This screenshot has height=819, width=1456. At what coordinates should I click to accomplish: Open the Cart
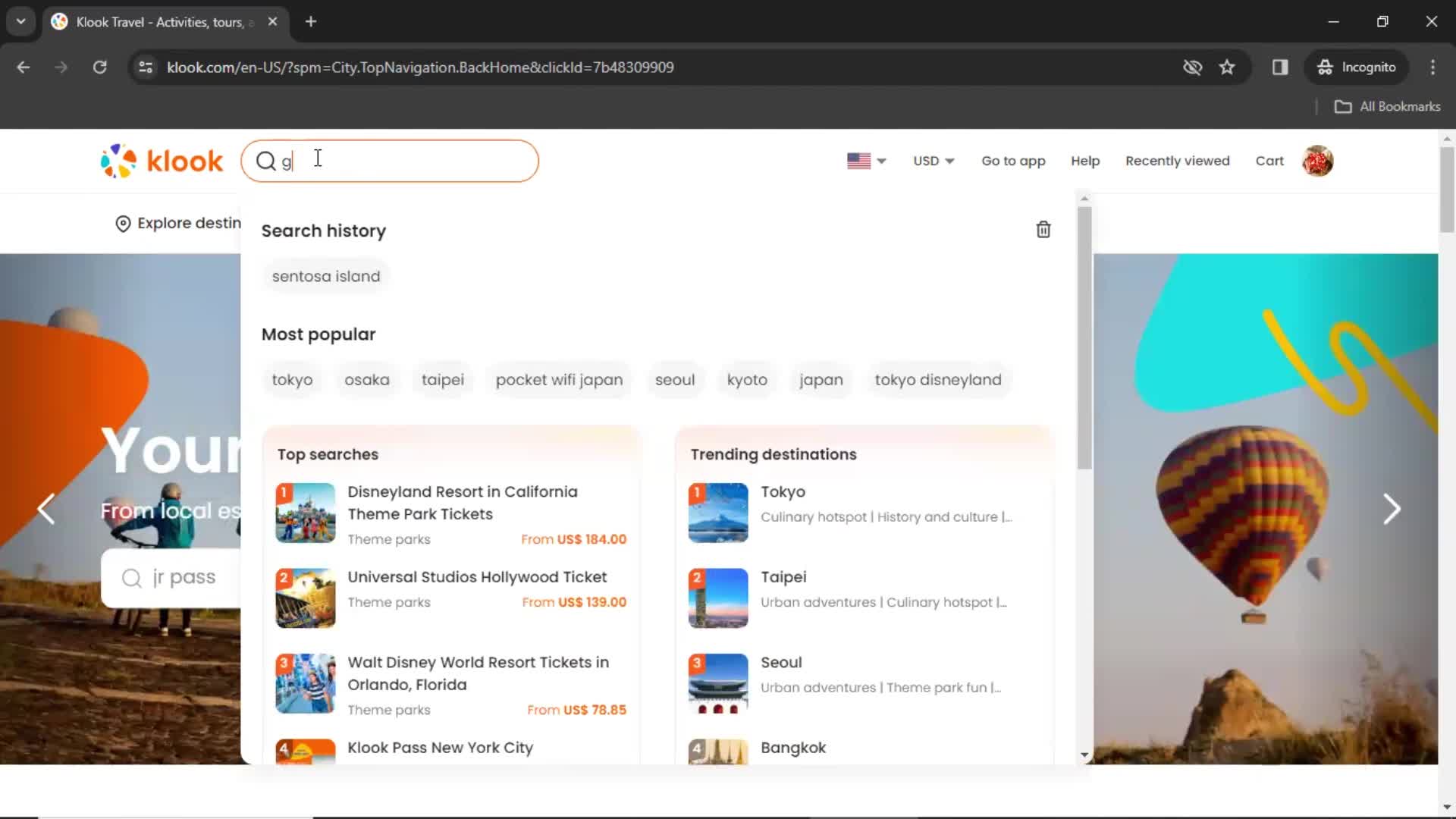(x=1269, y=161)
